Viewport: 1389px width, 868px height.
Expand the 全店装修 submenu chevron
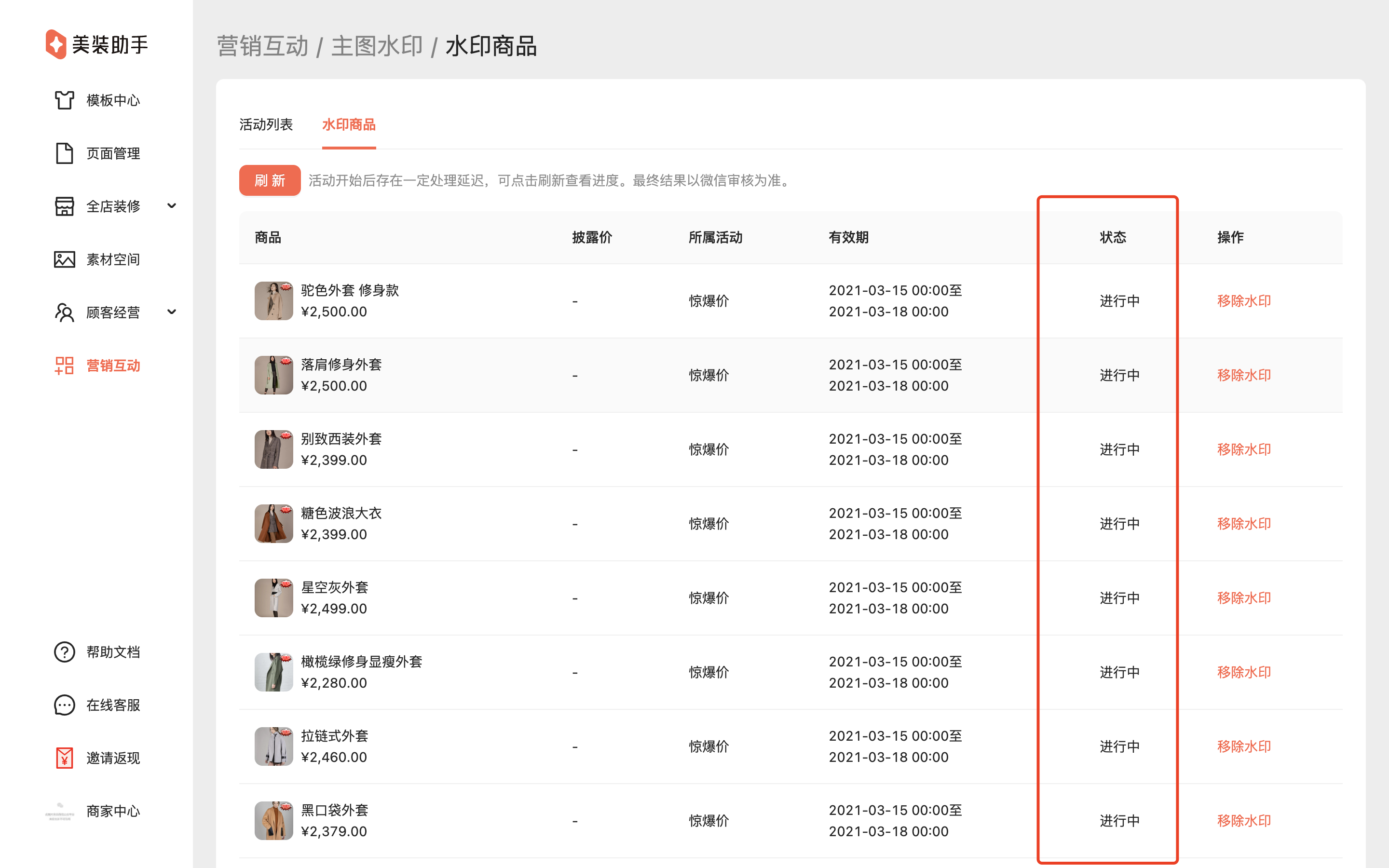click(172, 205)
